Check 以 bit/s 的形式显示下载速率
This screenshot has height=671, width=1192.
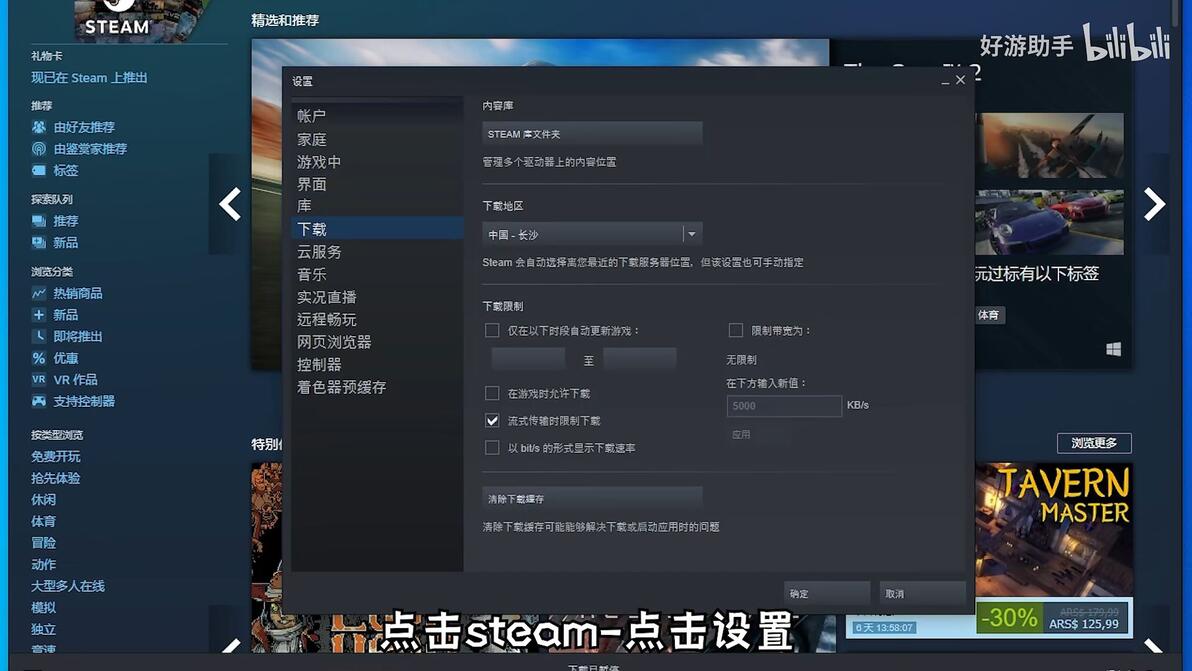[492, 448]
